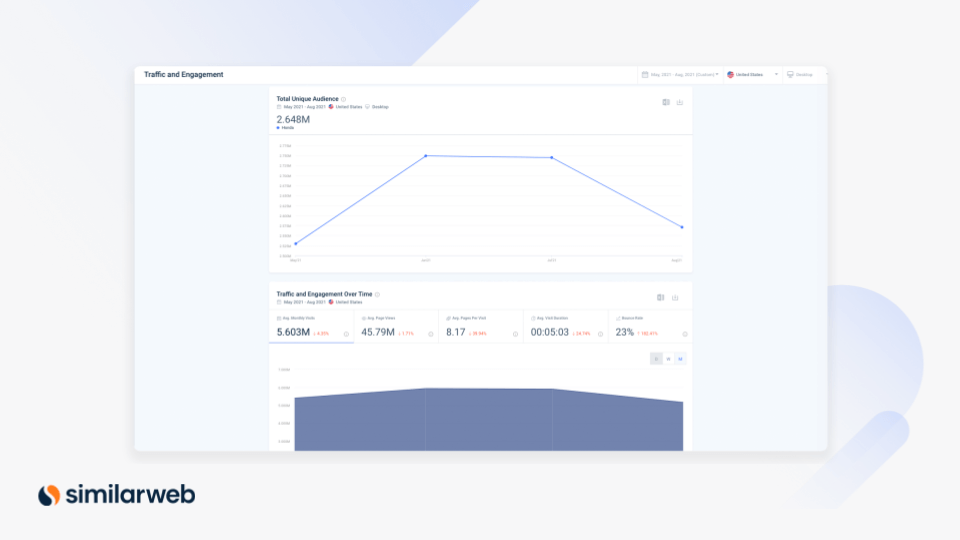Select the Avg. Page Views metric tab
Screen dimensions: 960x540
tap(396, 327)
